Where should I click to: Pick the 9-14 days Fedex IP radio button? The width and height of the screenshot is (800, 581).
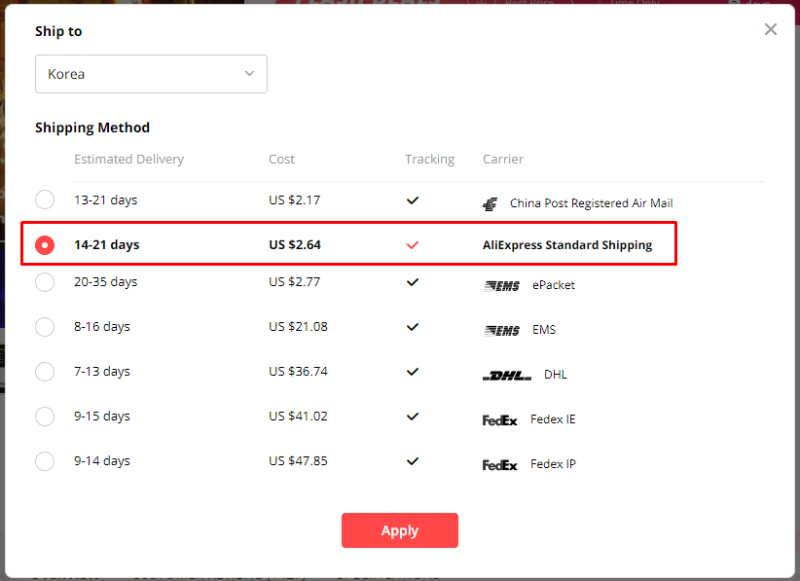45,461
